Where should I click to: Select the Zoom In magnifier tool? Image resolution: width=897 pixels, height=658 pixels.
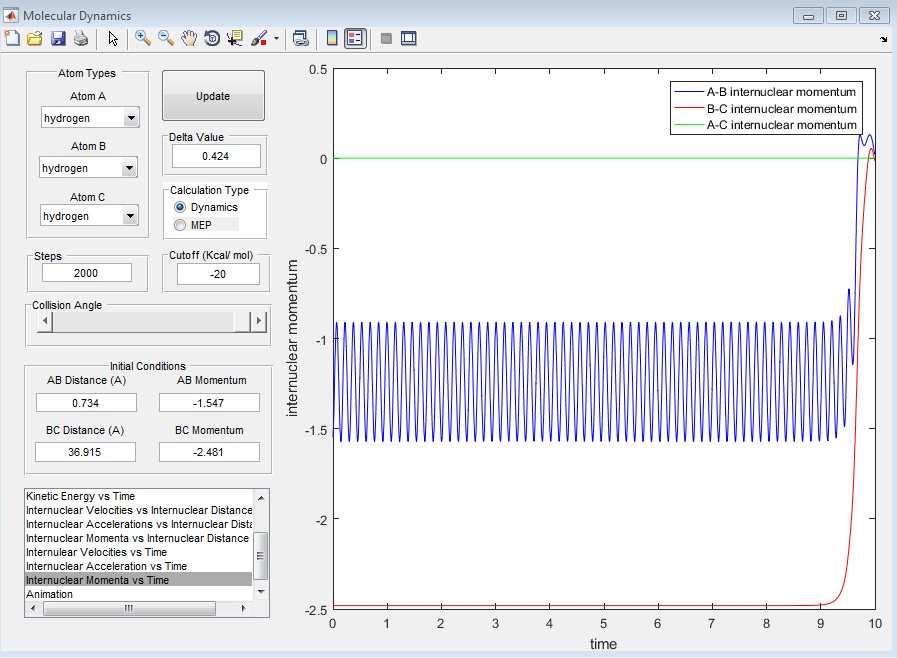143,38
